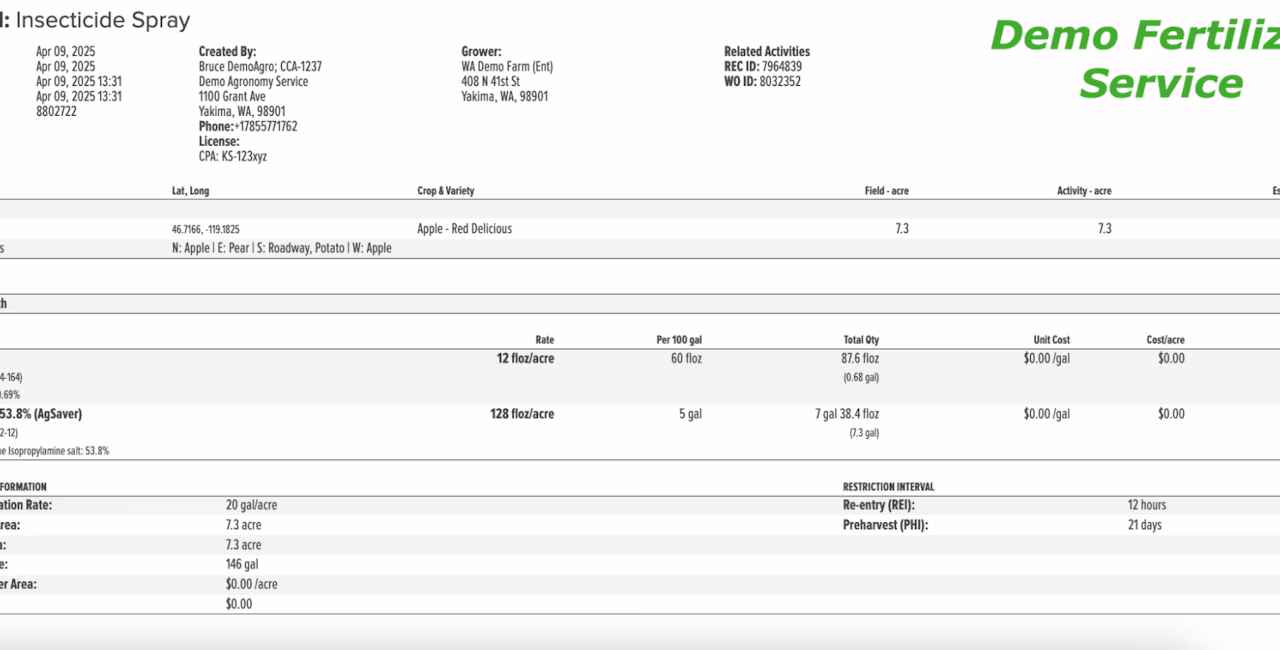Viewport: 1280px width, 650px height.
Task: Click the Total Qty column header
Action: coord(861,340)
